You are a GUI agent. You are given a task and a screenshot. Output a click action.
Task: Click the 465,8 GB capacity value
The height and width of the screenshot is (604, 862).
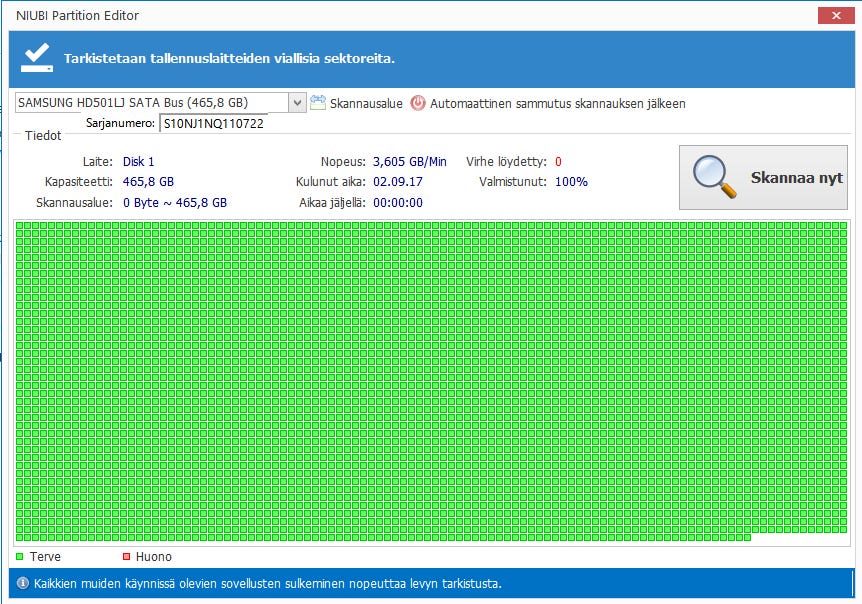(148, 181)
